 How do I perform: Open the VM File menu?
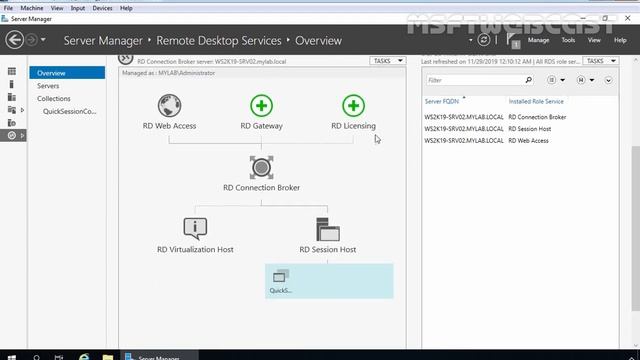tap(8, 8)
